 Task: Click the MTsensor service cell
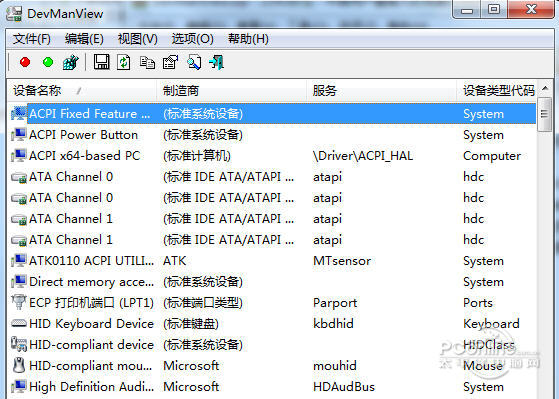coord(342,261)
